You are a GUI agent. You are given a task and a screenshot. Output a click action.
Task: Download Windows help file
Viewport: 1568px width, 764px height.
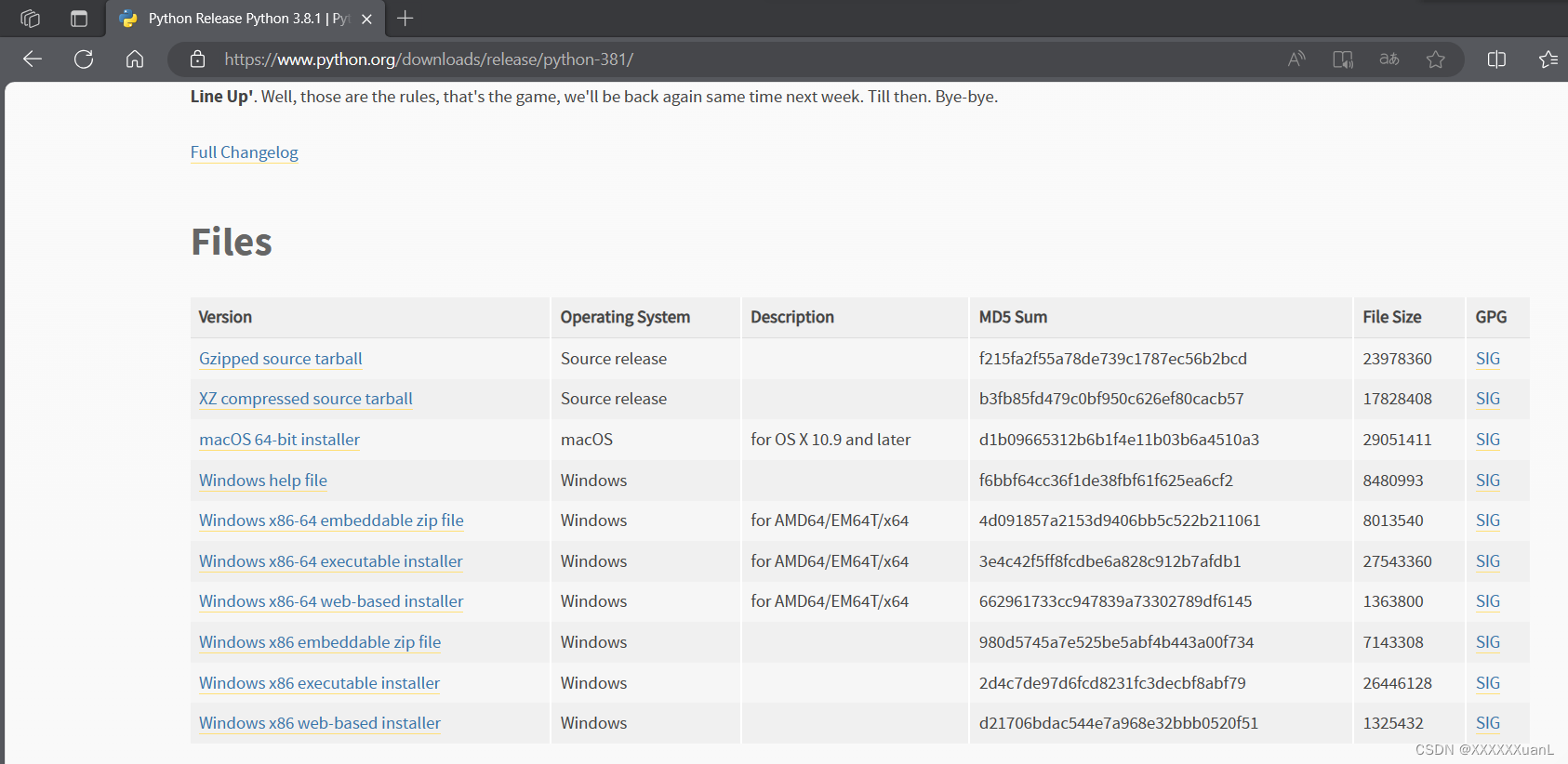[263, 481]
